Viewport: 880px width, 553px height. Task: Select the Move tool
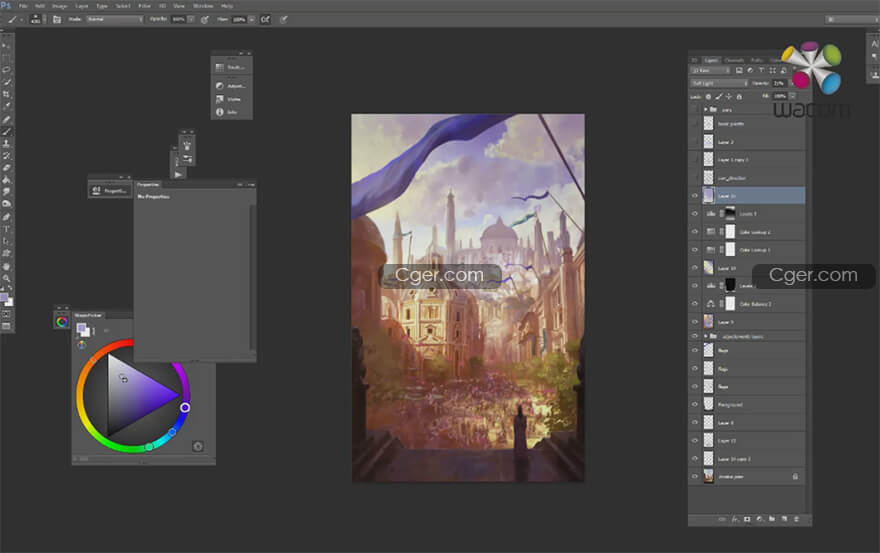point(6,45)
